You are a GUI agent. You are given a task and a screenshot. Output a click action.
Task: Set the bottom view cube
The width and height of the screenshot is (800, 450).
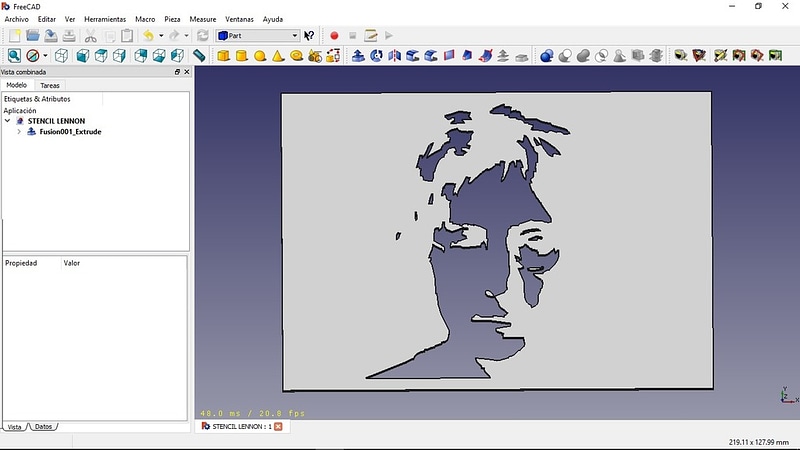(159, 56)
